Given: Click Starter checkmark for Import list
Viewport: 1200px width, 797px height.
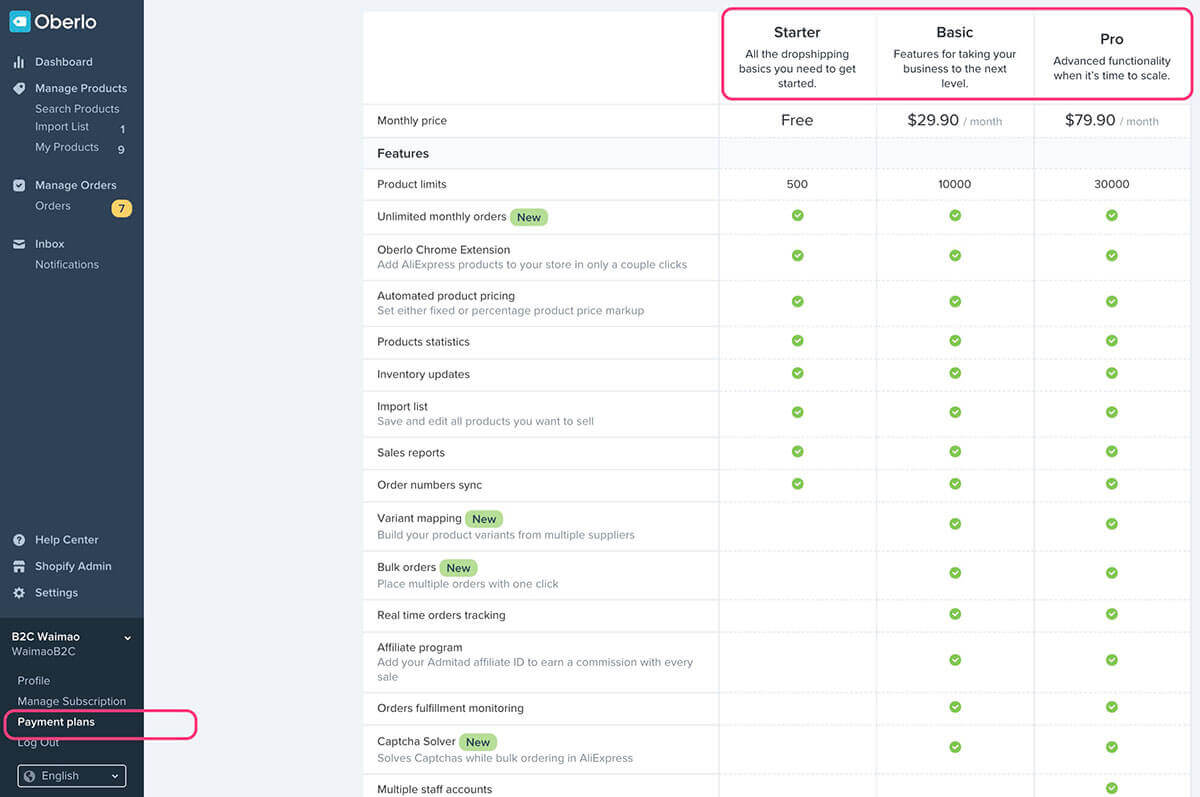Looking at the screenshot, I should [798, 412].
